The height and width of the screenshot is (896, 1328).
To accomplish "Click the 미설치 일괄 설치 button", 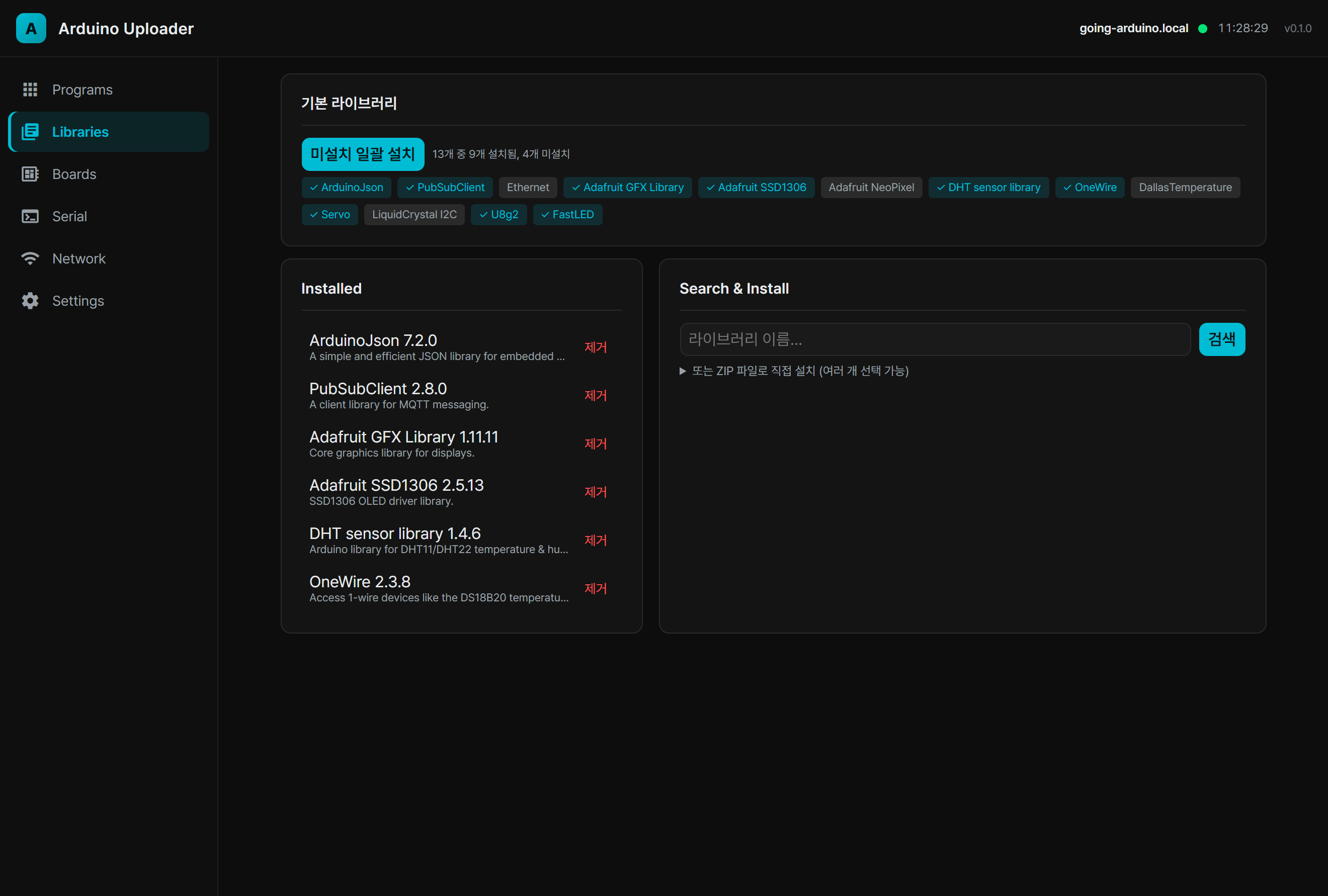I will tap(363, 154).
